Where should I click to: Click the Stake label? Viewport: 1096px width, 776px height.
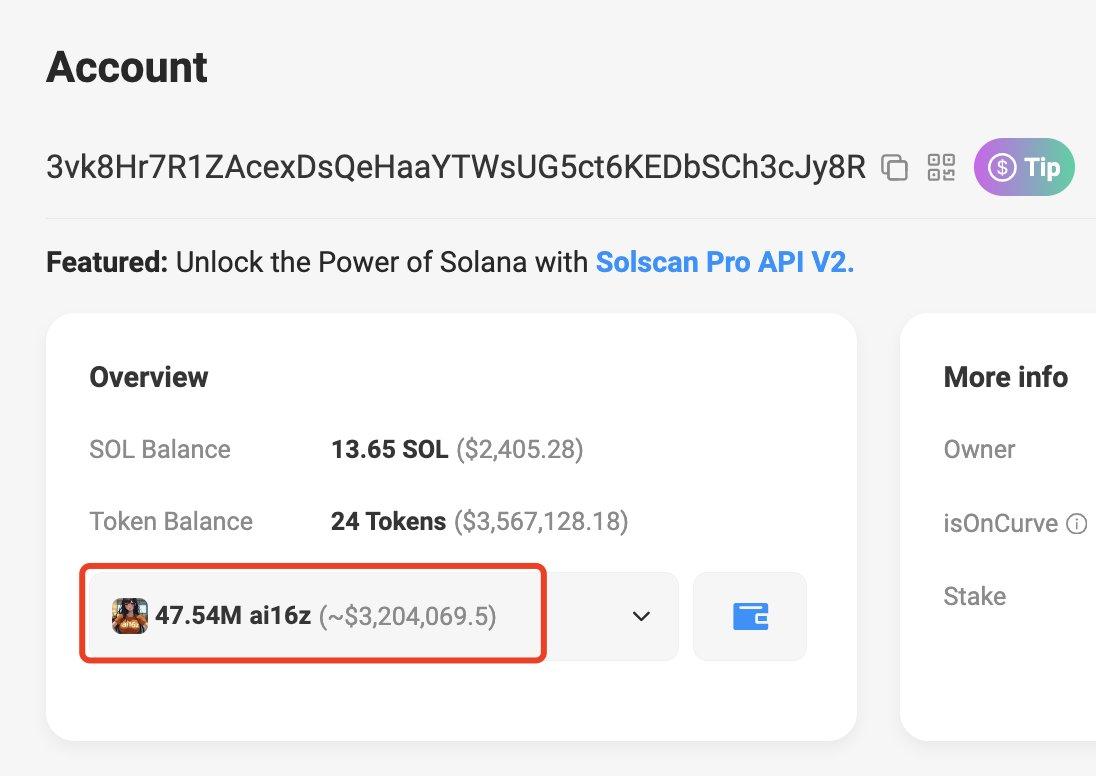tap(974, 596)
